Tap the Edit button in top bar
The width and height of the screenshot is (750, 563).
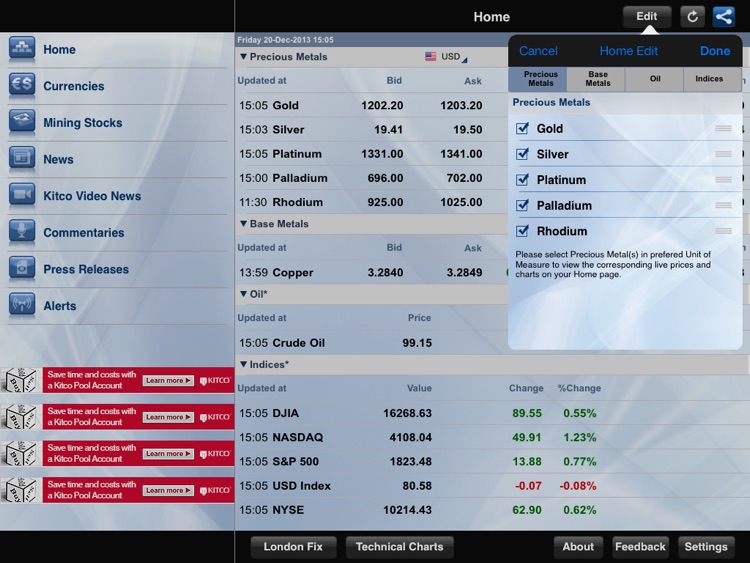[x=647, y=17]
